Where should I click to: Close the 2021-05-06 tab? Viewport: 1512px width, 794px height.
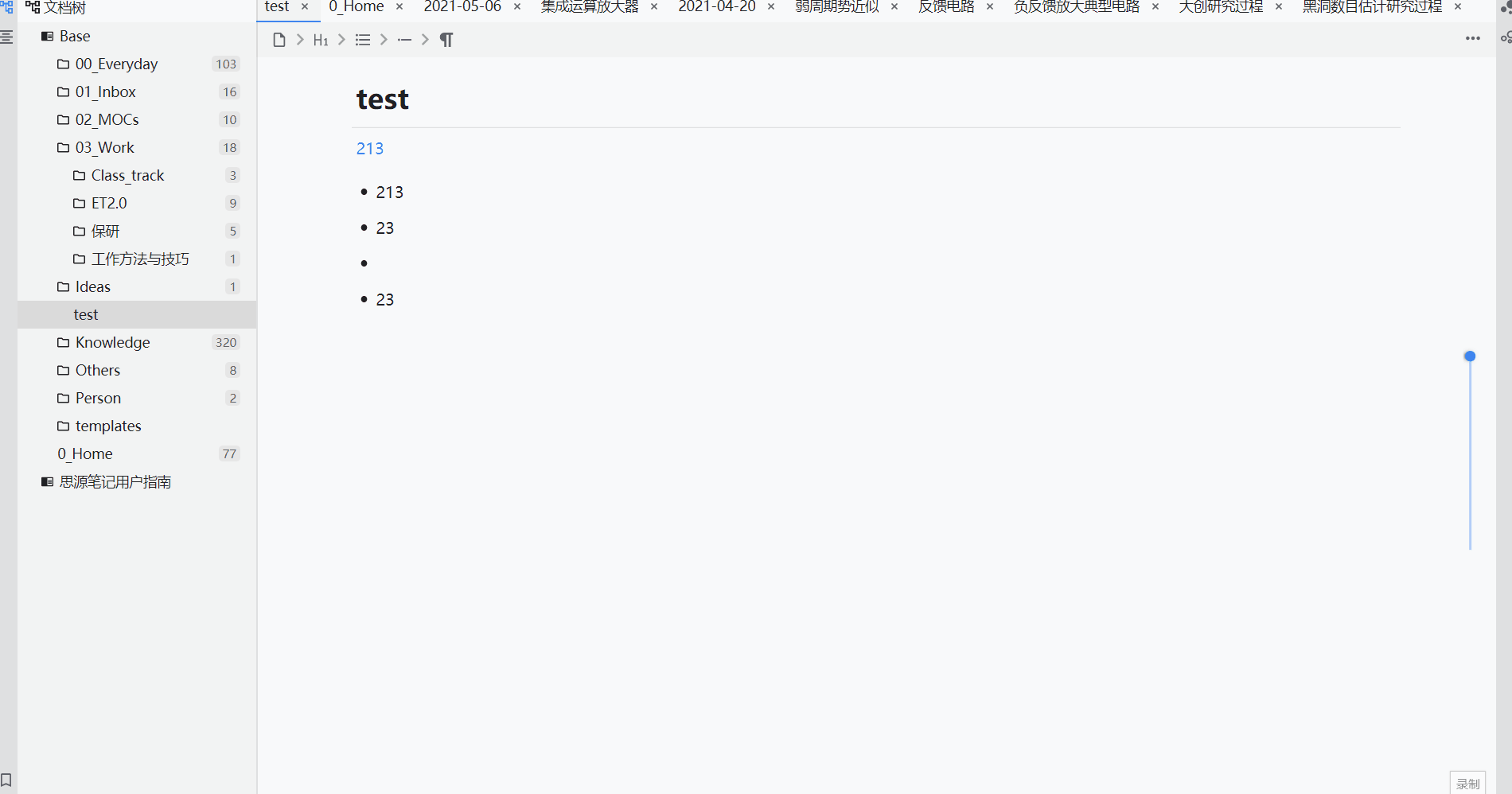(x=516, y=6)
